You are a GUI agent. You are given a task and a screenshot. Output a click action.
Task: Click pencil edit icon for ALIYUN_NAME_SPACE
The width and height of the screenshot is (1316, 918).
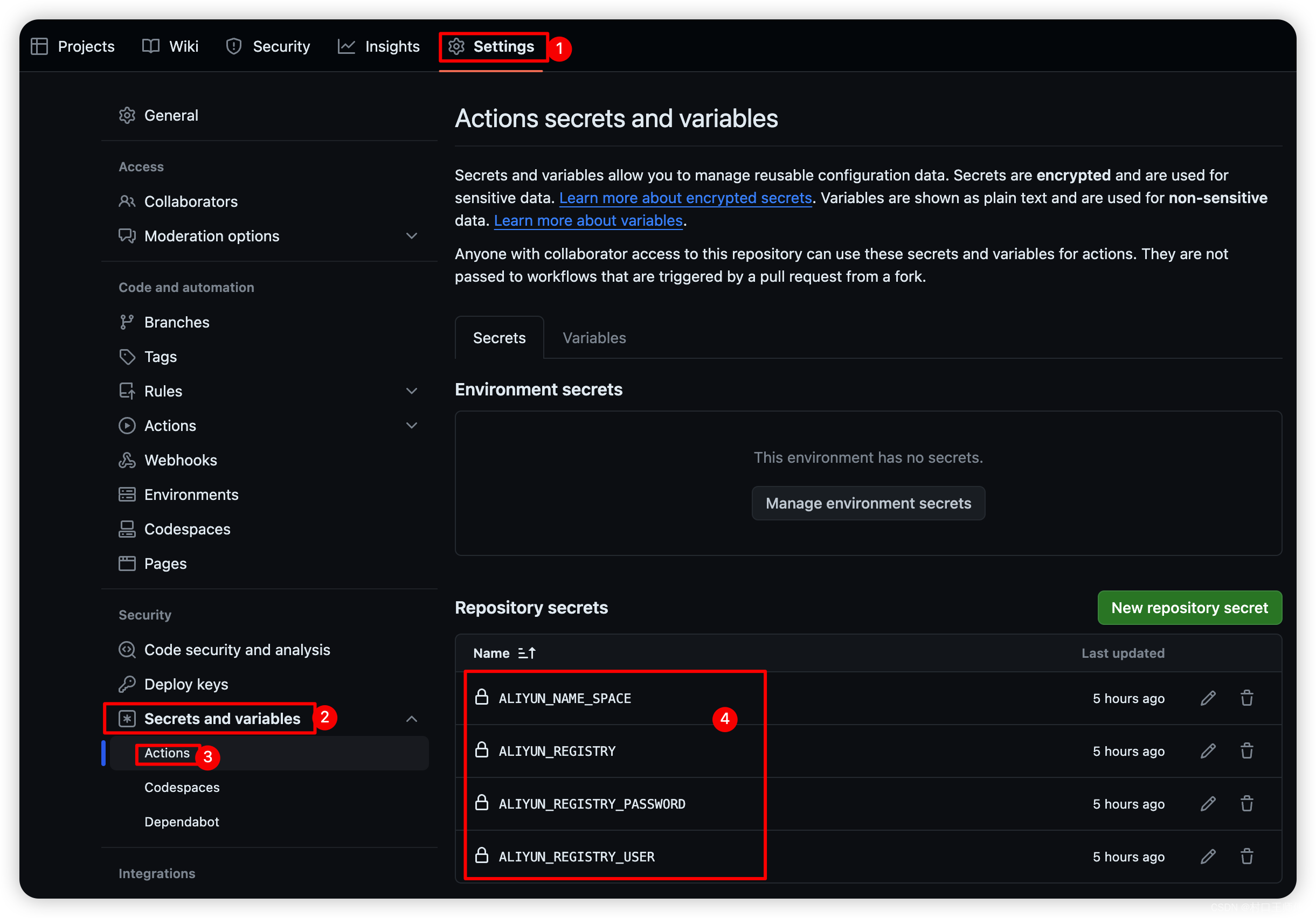(x=1208, y=698)
